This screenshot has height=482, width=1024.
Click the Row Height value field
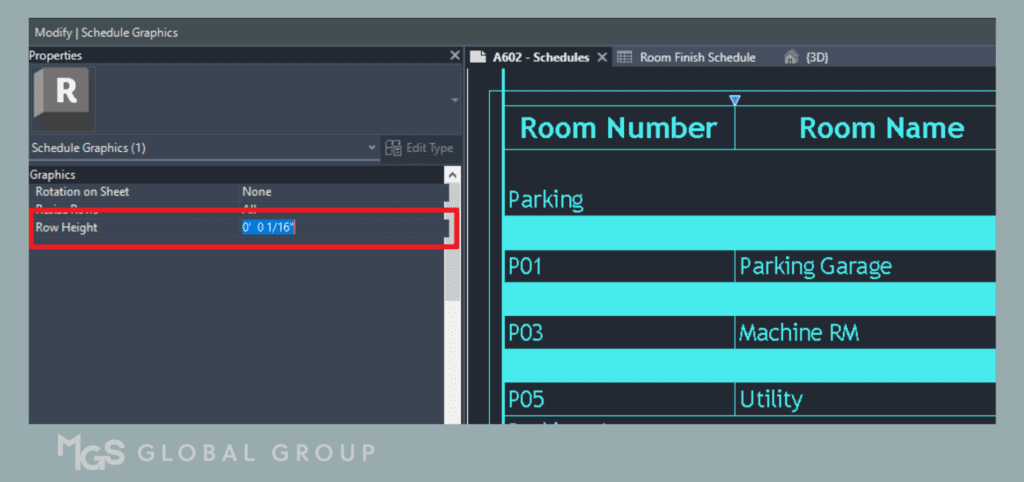tap(340, 228)
